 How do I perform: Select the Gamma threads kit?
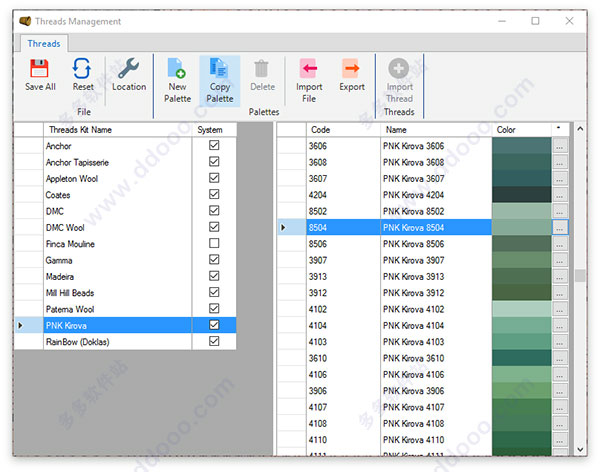coord(117,260)
